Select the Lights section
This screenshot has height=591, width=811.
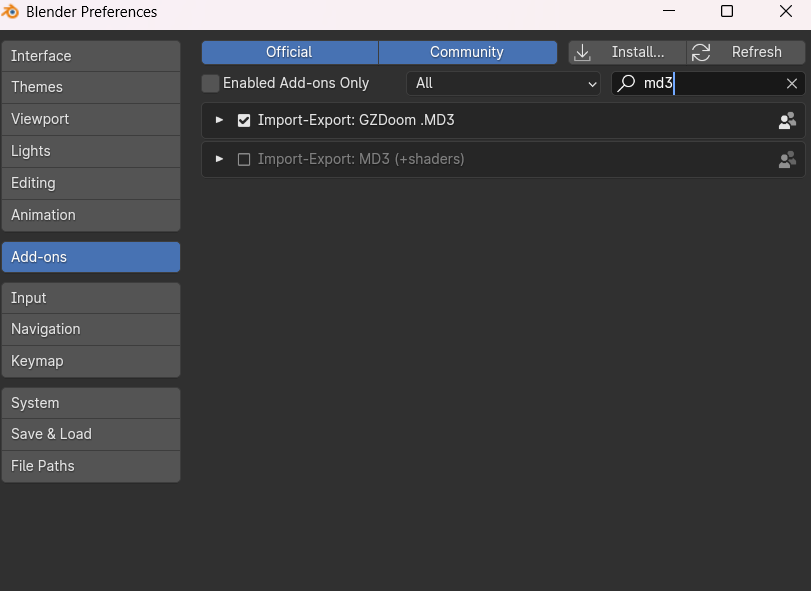91,151
